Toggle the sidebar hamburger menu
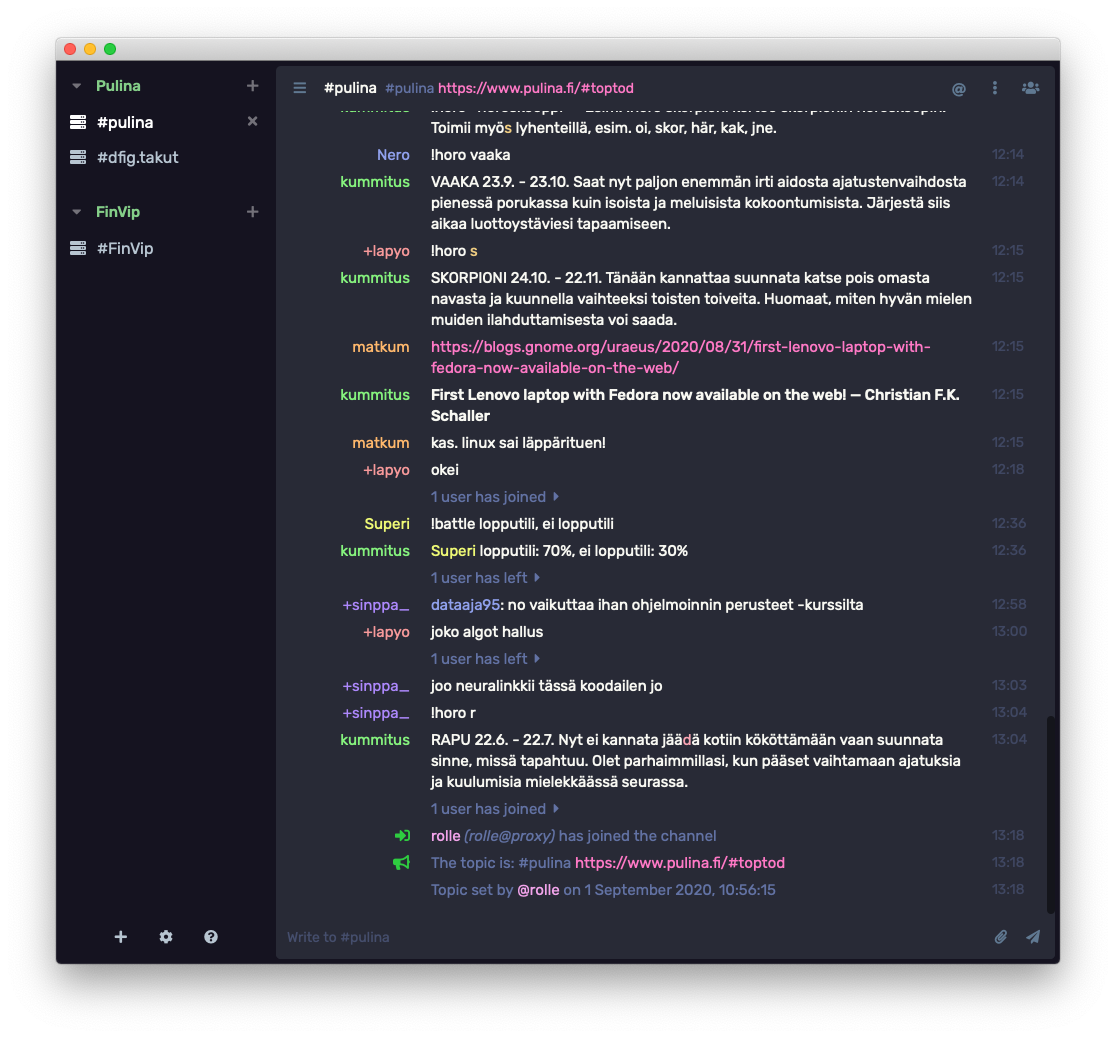The image size is (1116, 1038). pyautogui.click(x=300, y=88)
